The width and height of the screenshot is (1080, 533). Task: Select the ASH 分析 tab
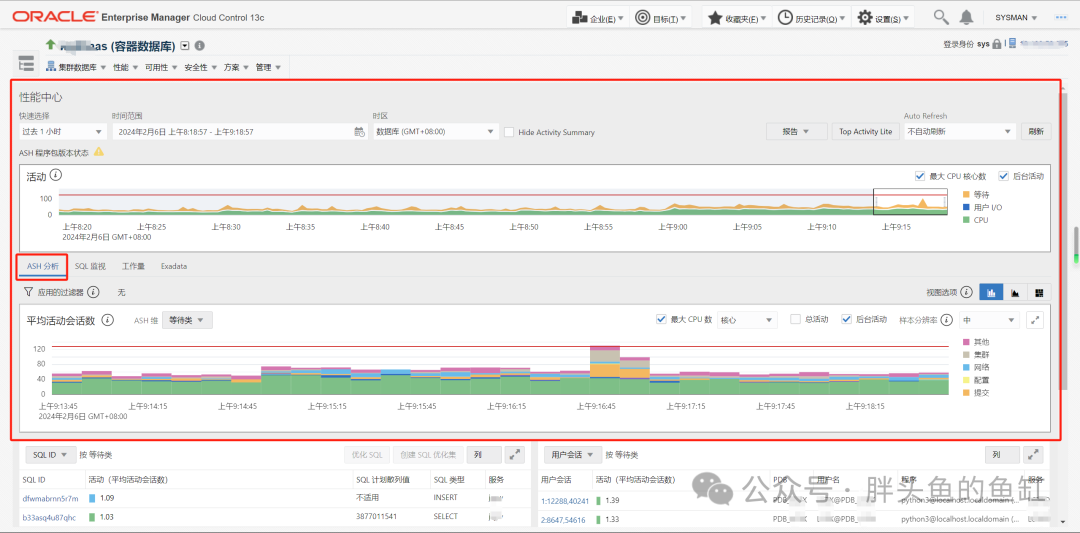click(x=42, y=266)
